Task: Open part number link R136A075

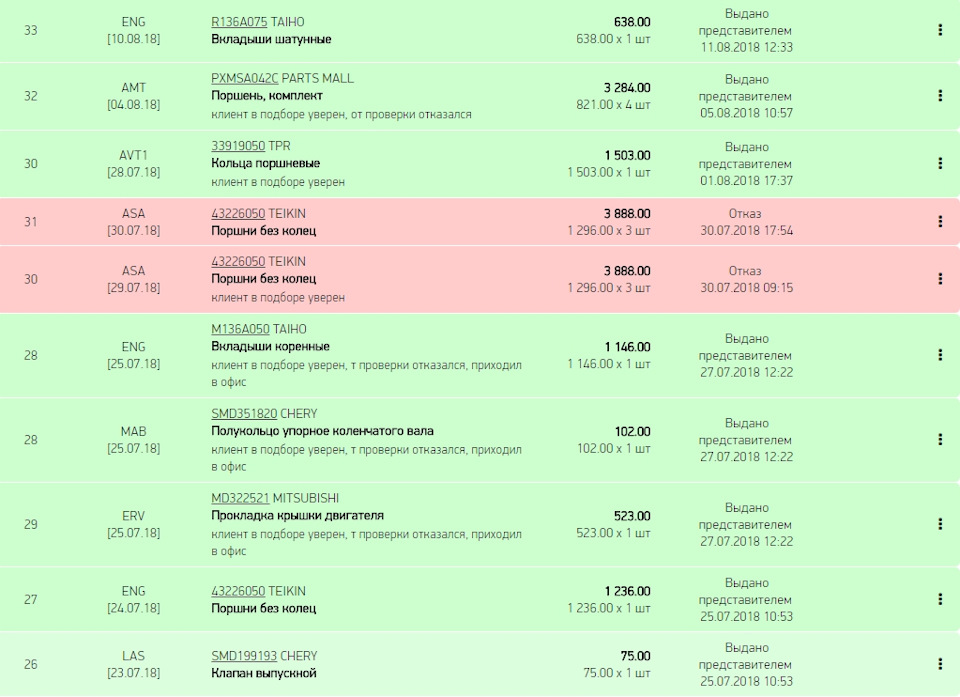Action: (x=240, y=22)
